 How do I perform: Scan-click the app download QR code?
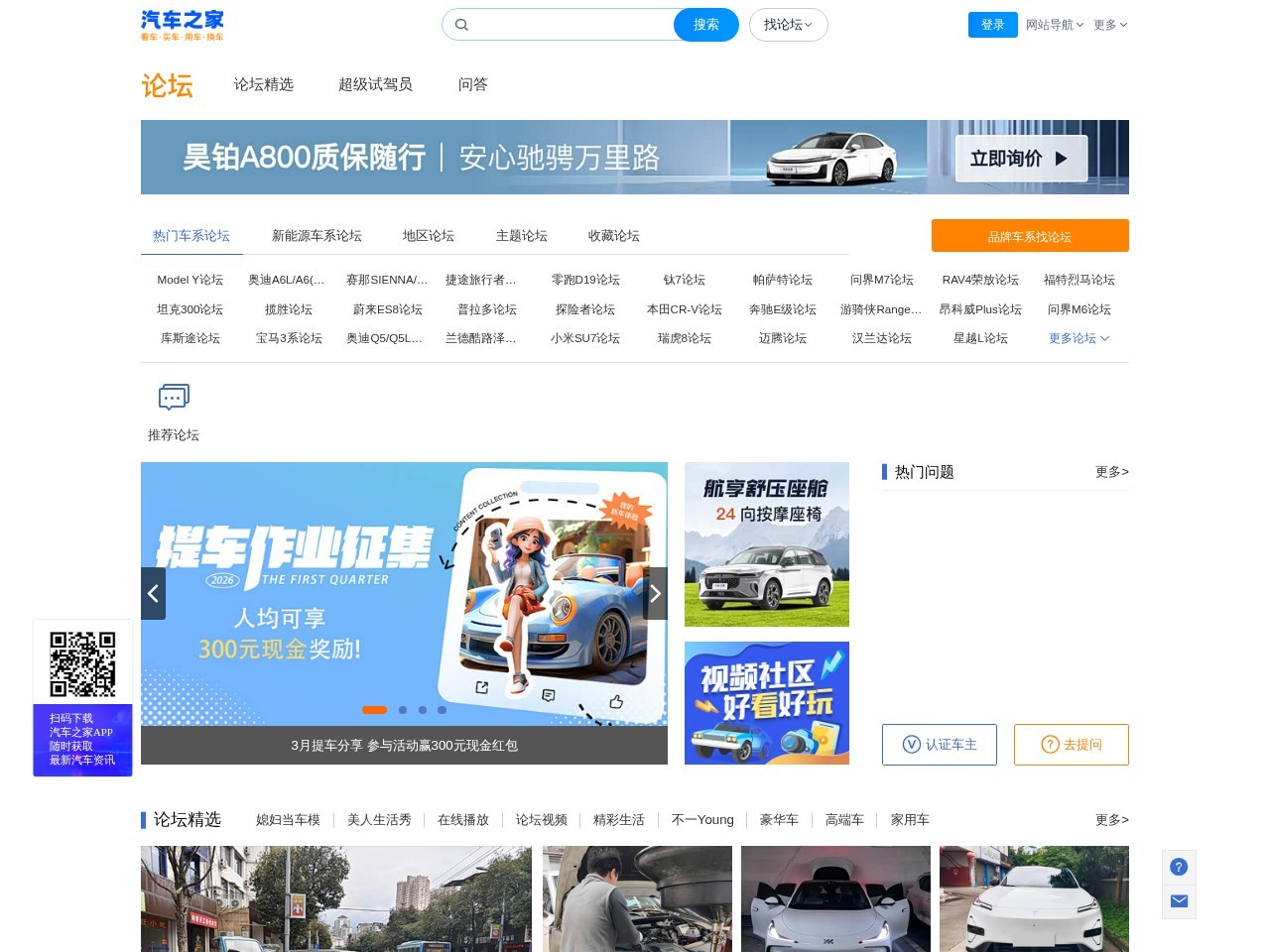coord(82,662)
